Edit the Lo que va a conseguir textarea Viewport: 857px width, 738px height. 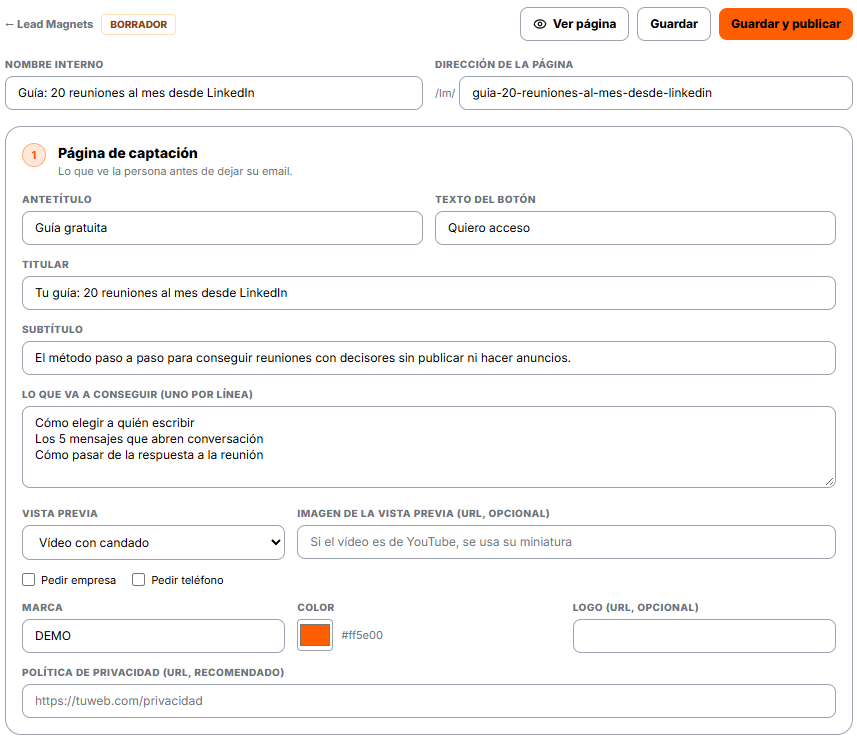pyautogui.click(x=428, y=447)
